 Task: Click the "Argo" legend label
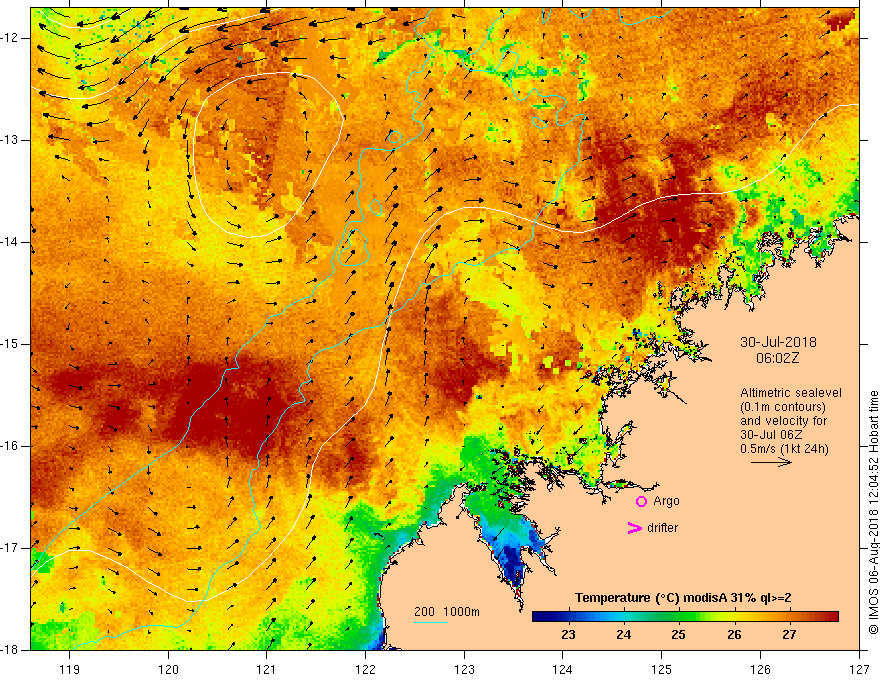click(666, 501)
